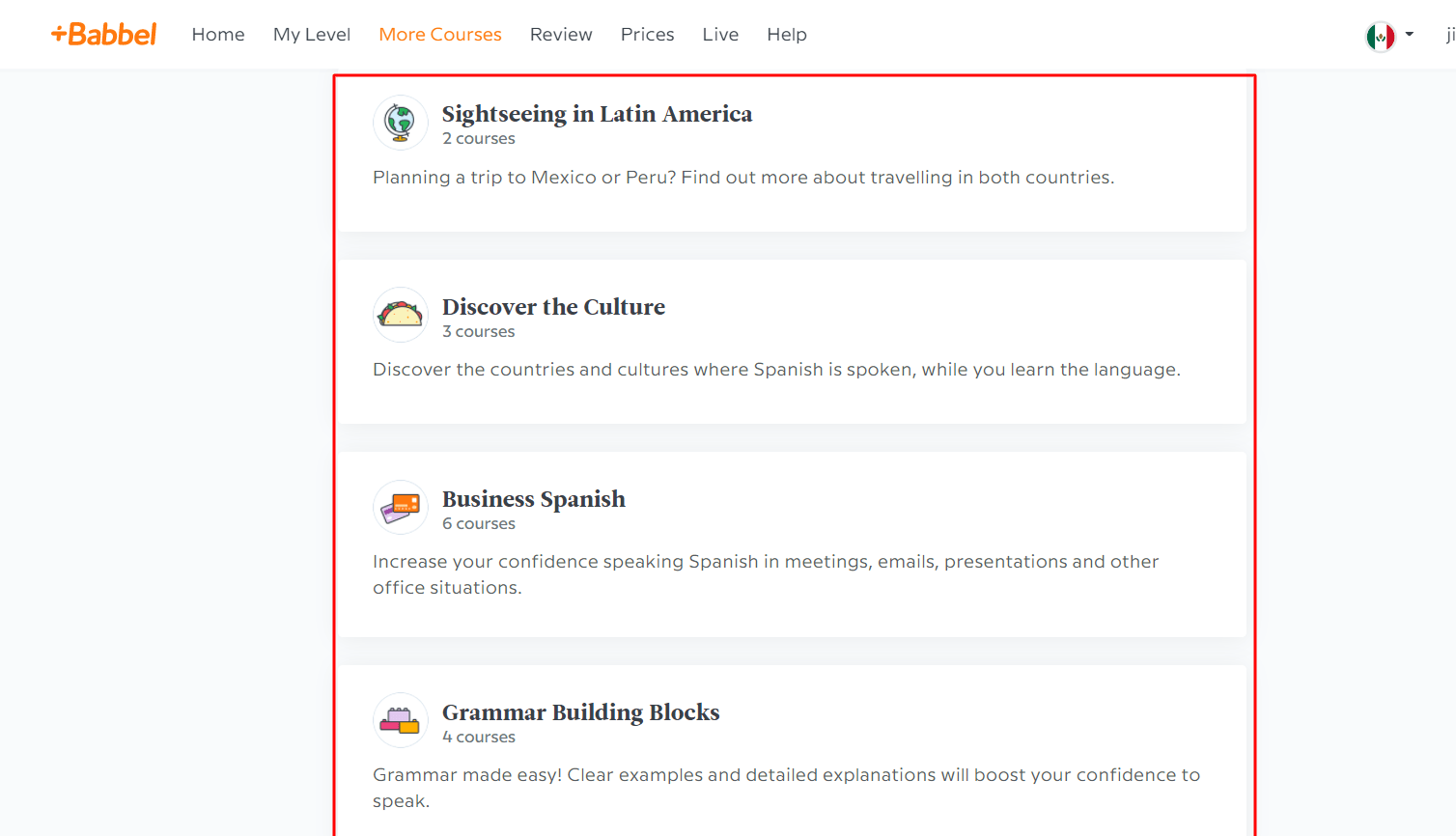This screenshot has width=1456, height=836.
Task: Expand the language selector dropdown arrow
Action: (1410, 35)
